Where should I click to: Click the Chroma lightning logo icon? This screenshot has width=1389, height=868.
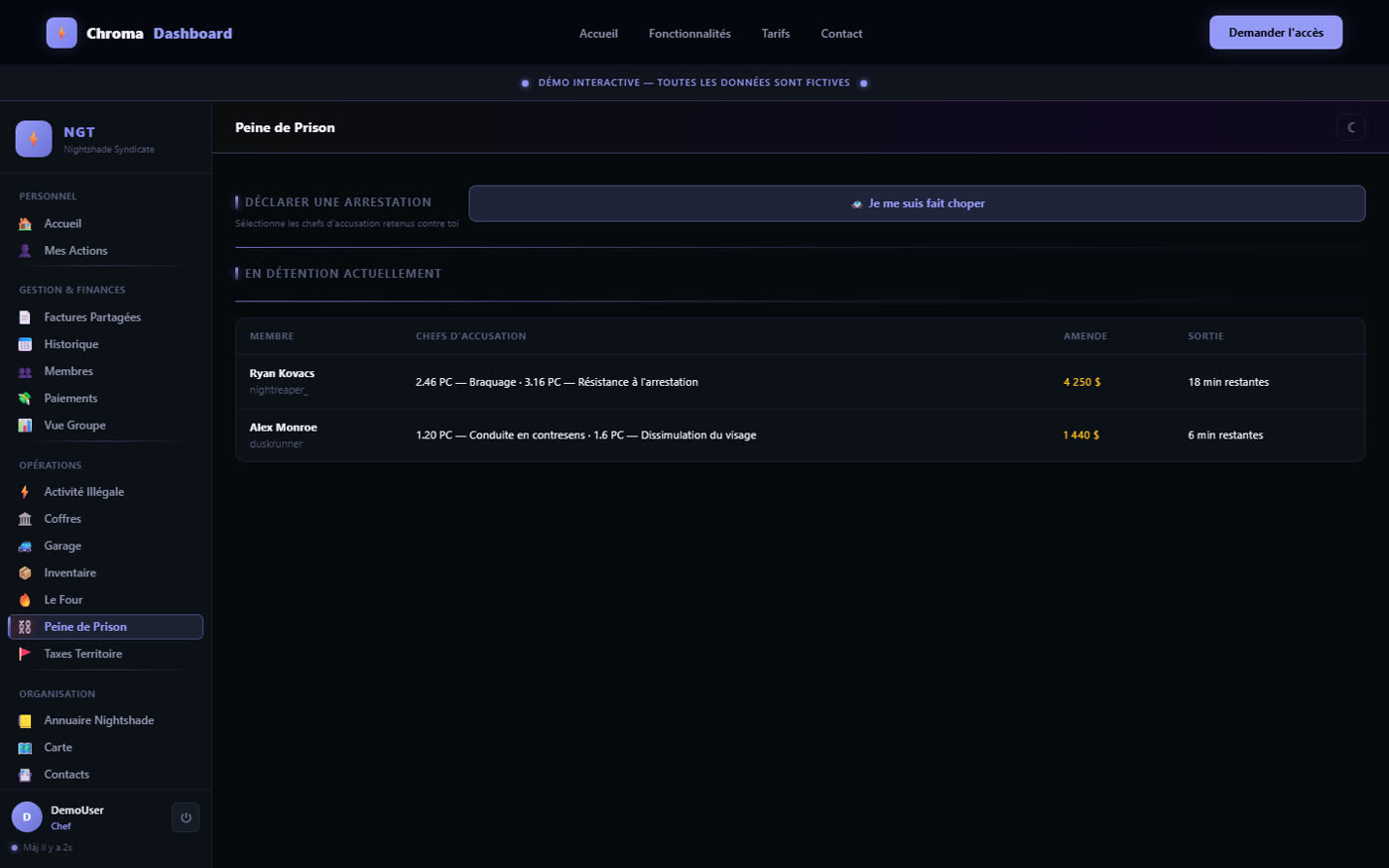pos(62,33)
